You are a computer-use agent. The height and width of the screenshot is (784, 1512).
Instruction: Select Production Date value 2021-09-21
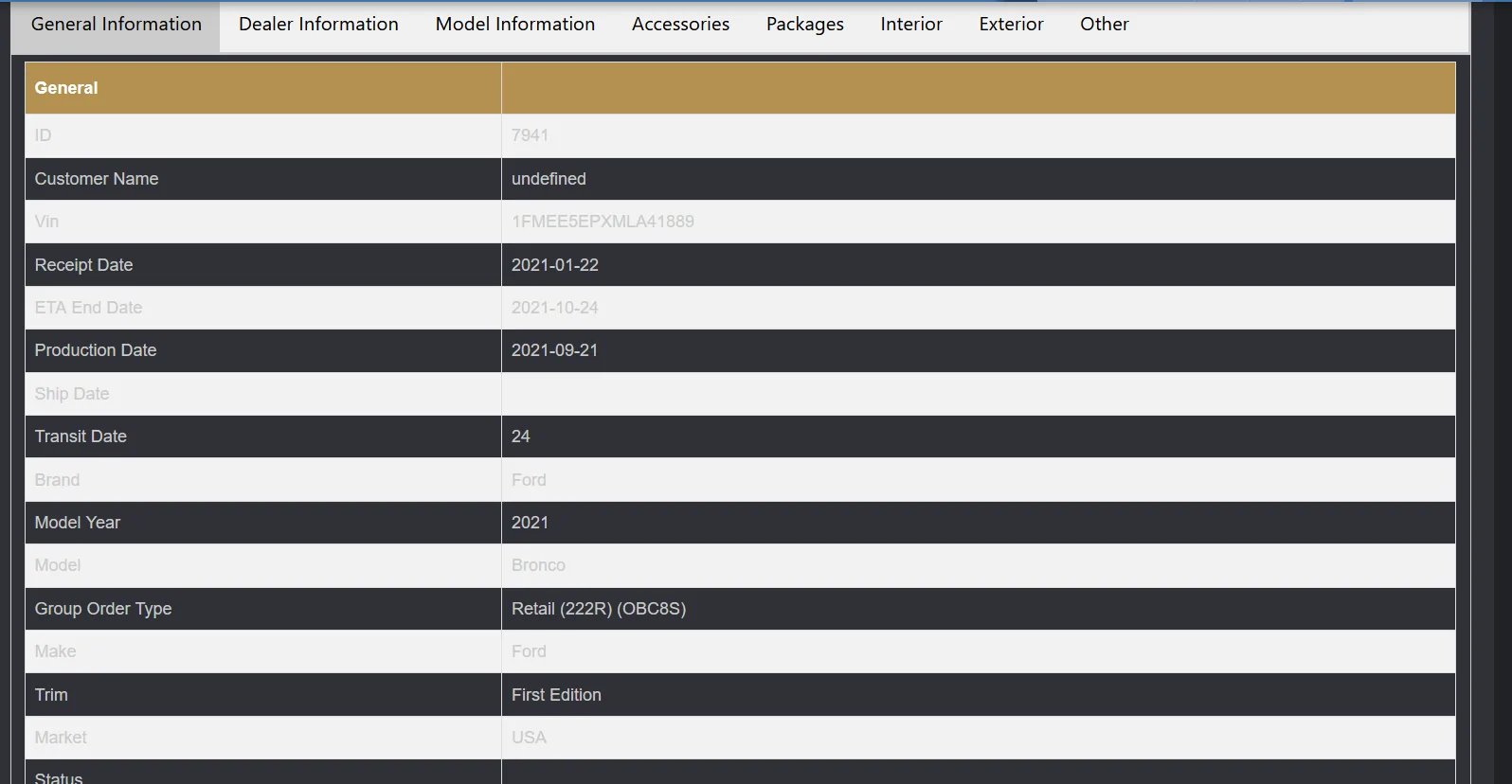554,350
